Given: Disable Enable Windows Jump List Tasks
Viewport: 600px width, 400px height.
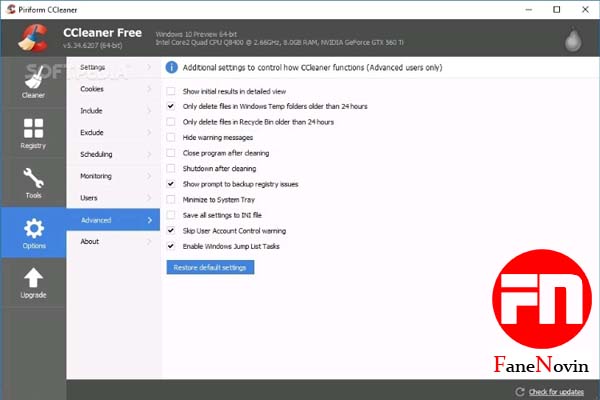Looking at the screenshot, I should [171, 246].
